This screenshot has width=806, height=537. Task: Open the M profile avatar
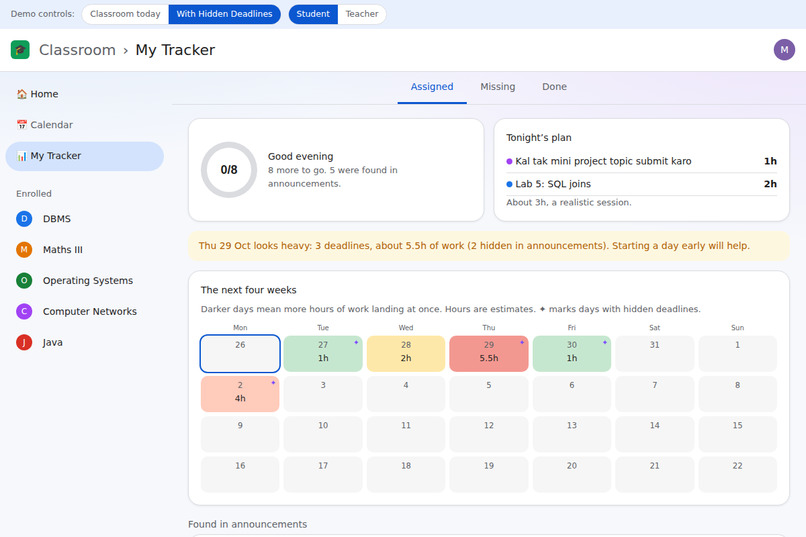[x=784, y=50]
